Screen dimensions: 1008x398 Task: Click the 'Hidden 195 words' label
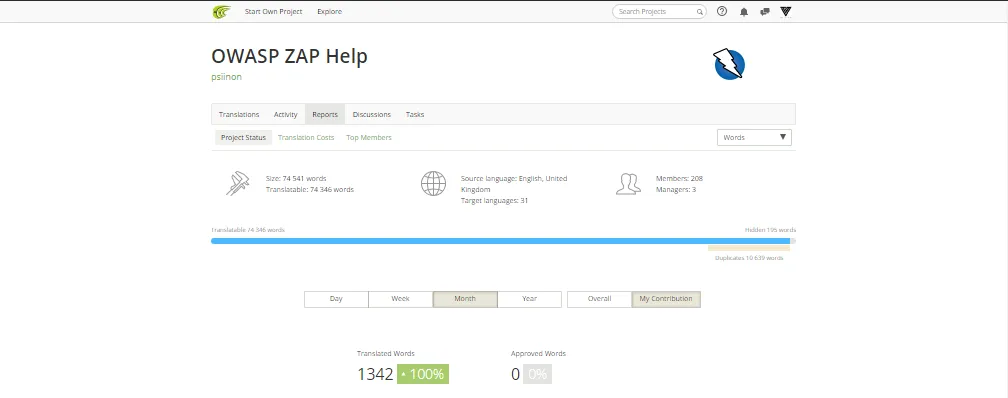click(770, 230)
